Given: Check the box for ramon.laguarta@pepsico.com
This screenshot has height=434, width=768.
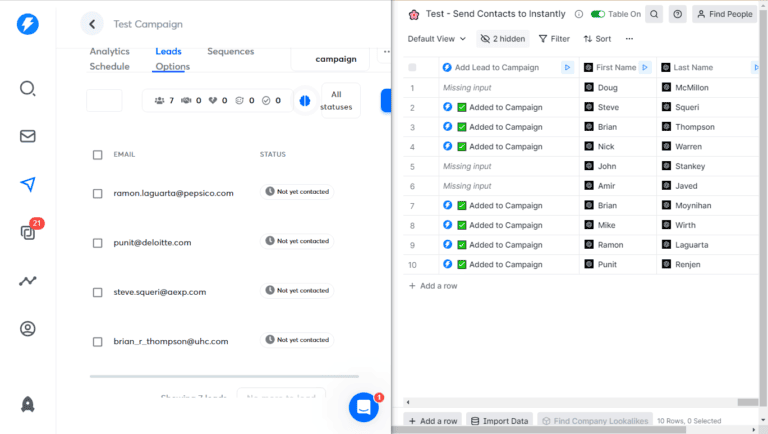Looking at the screenshot, I should pyautogui.click(x=97, y=193).
